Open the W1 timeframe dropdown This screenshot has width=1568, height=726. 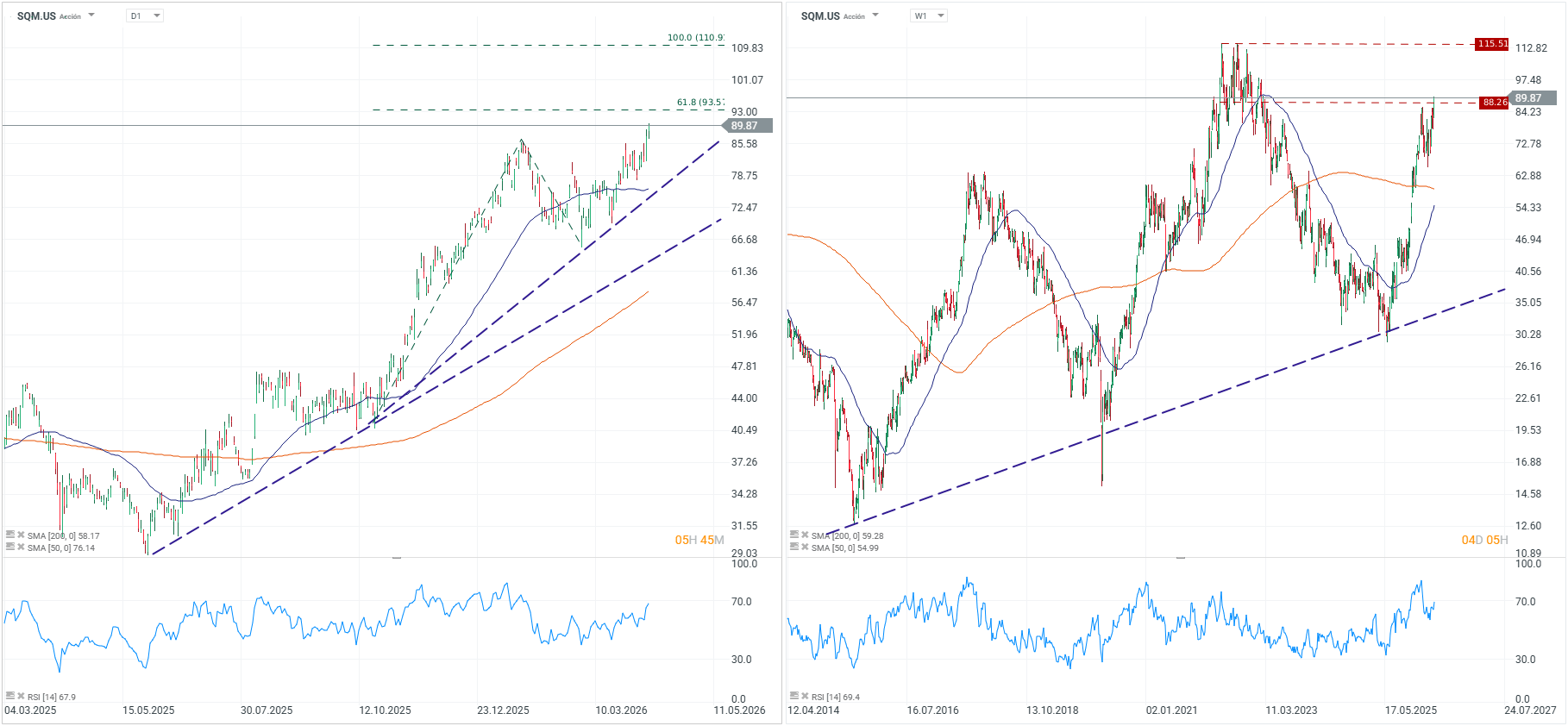[929, 16]
